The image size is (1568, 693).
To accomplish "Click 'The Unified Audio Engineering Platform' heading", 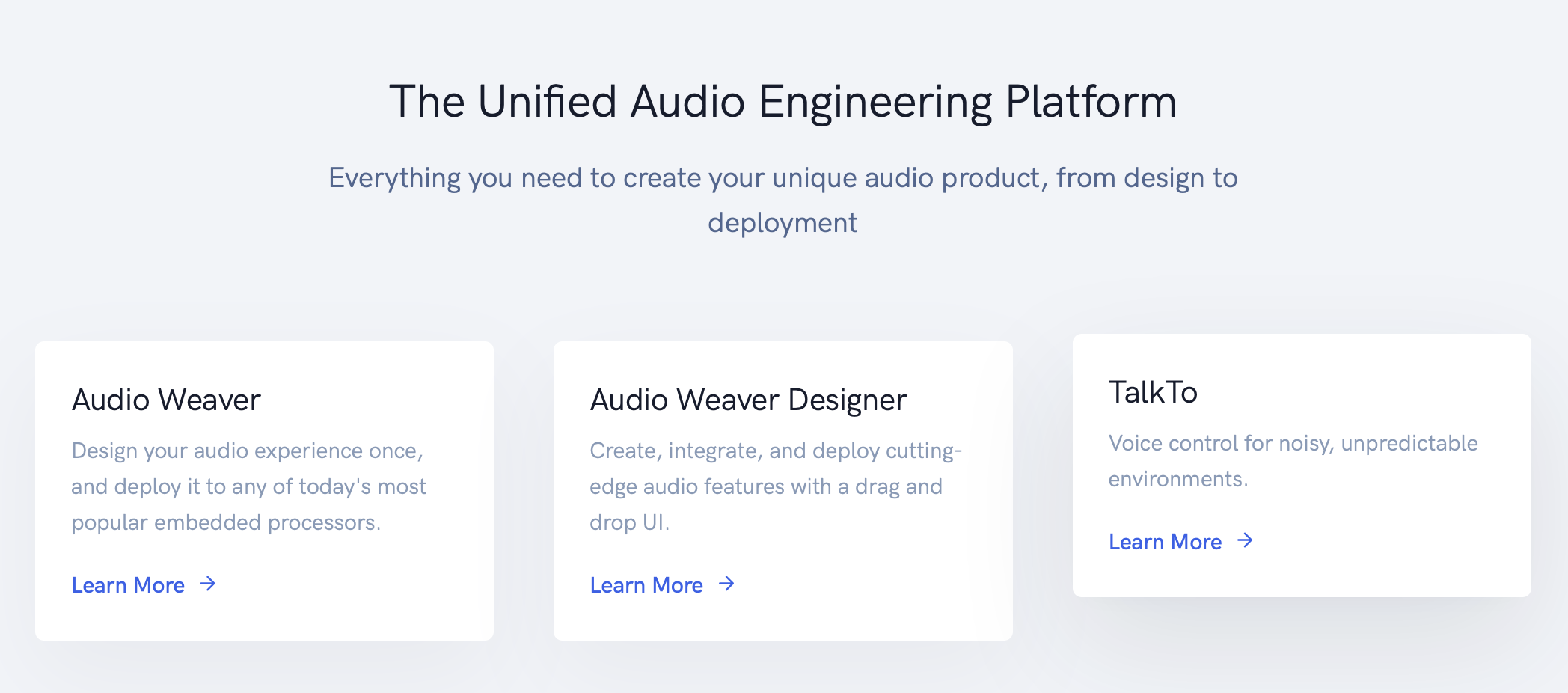I will click(x=783, y=102).
